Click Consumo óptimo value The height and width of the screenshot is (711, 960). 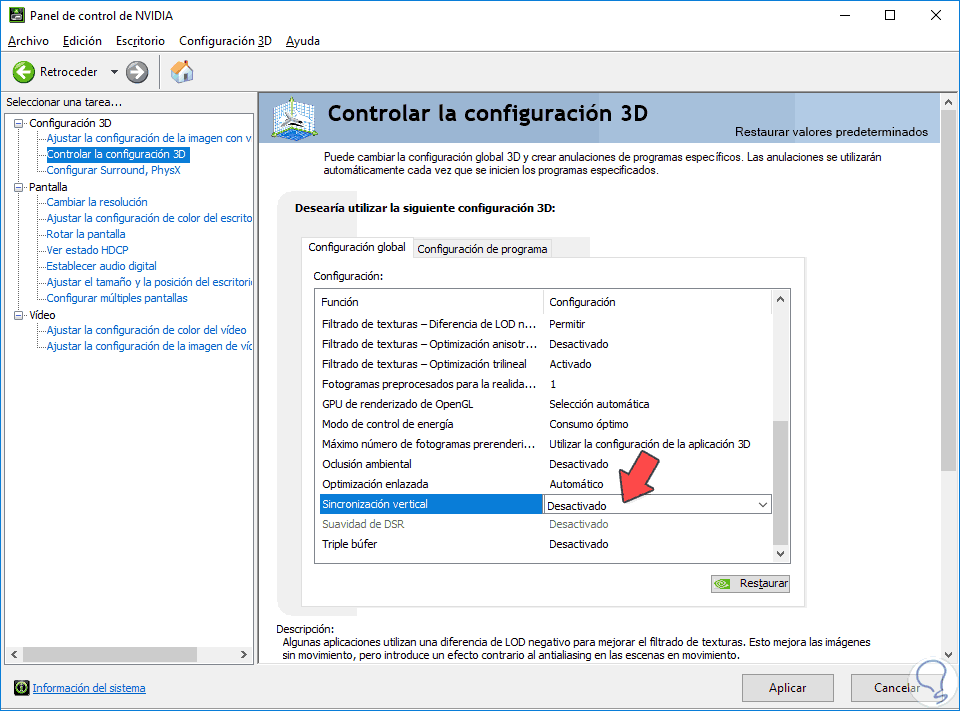588,424
